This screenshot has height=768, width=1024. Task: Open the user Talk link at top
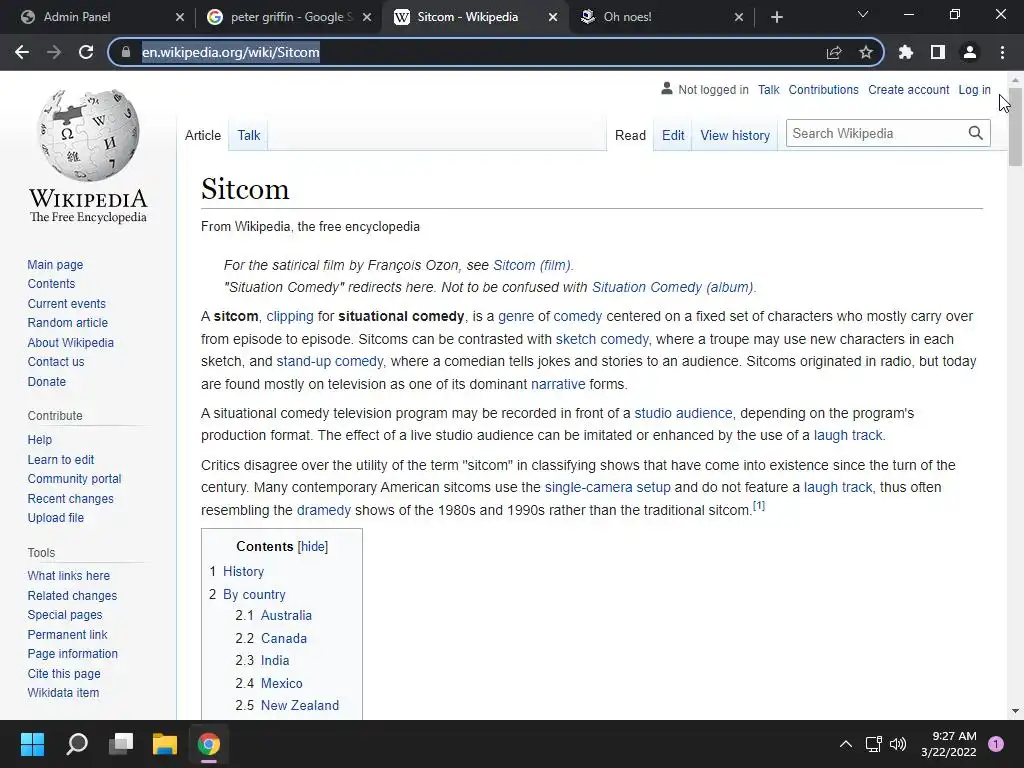pos(768,89)
